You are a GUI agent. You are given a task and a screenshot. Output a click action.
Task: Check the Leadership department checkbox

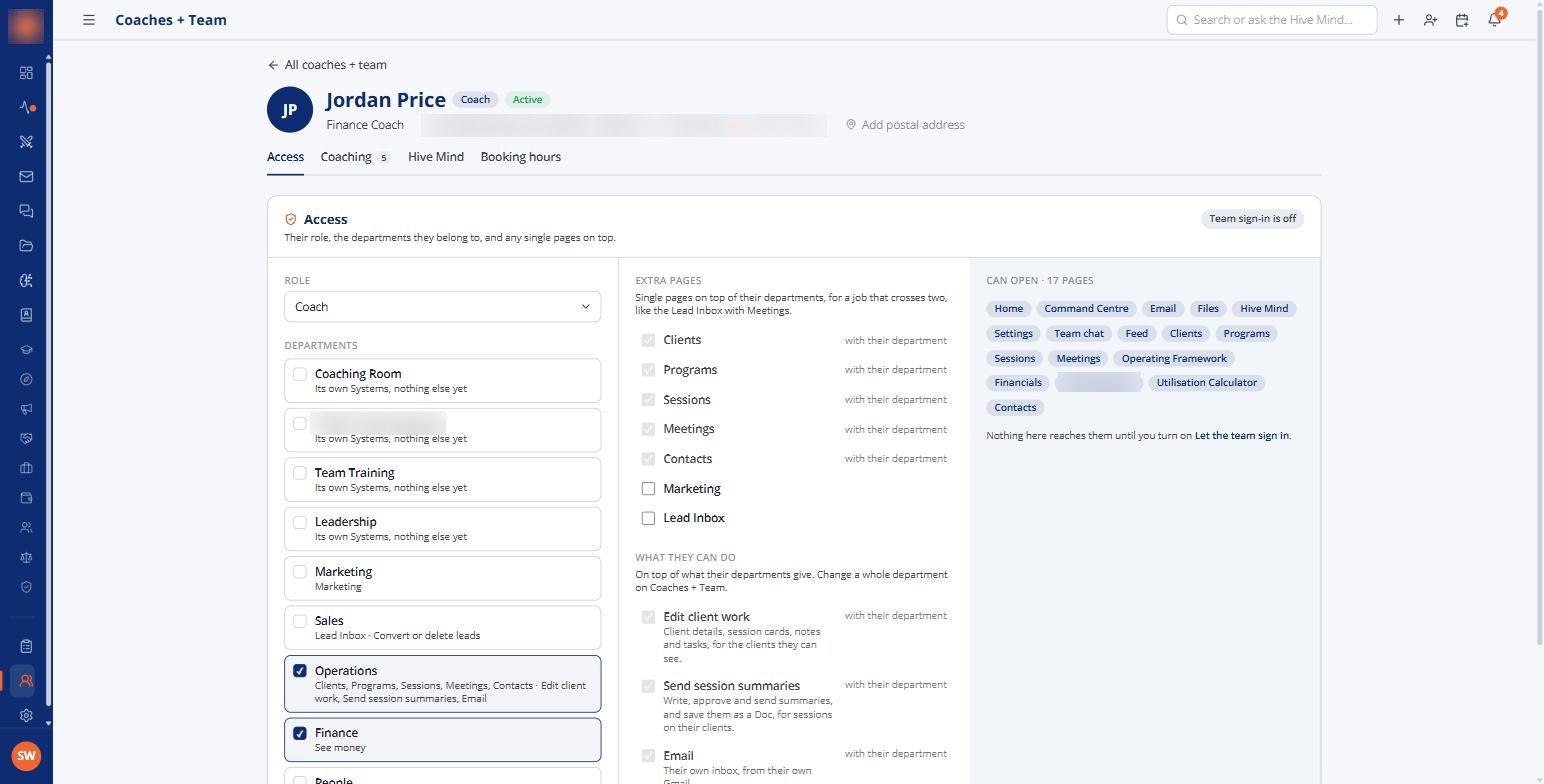pos(300,522)
